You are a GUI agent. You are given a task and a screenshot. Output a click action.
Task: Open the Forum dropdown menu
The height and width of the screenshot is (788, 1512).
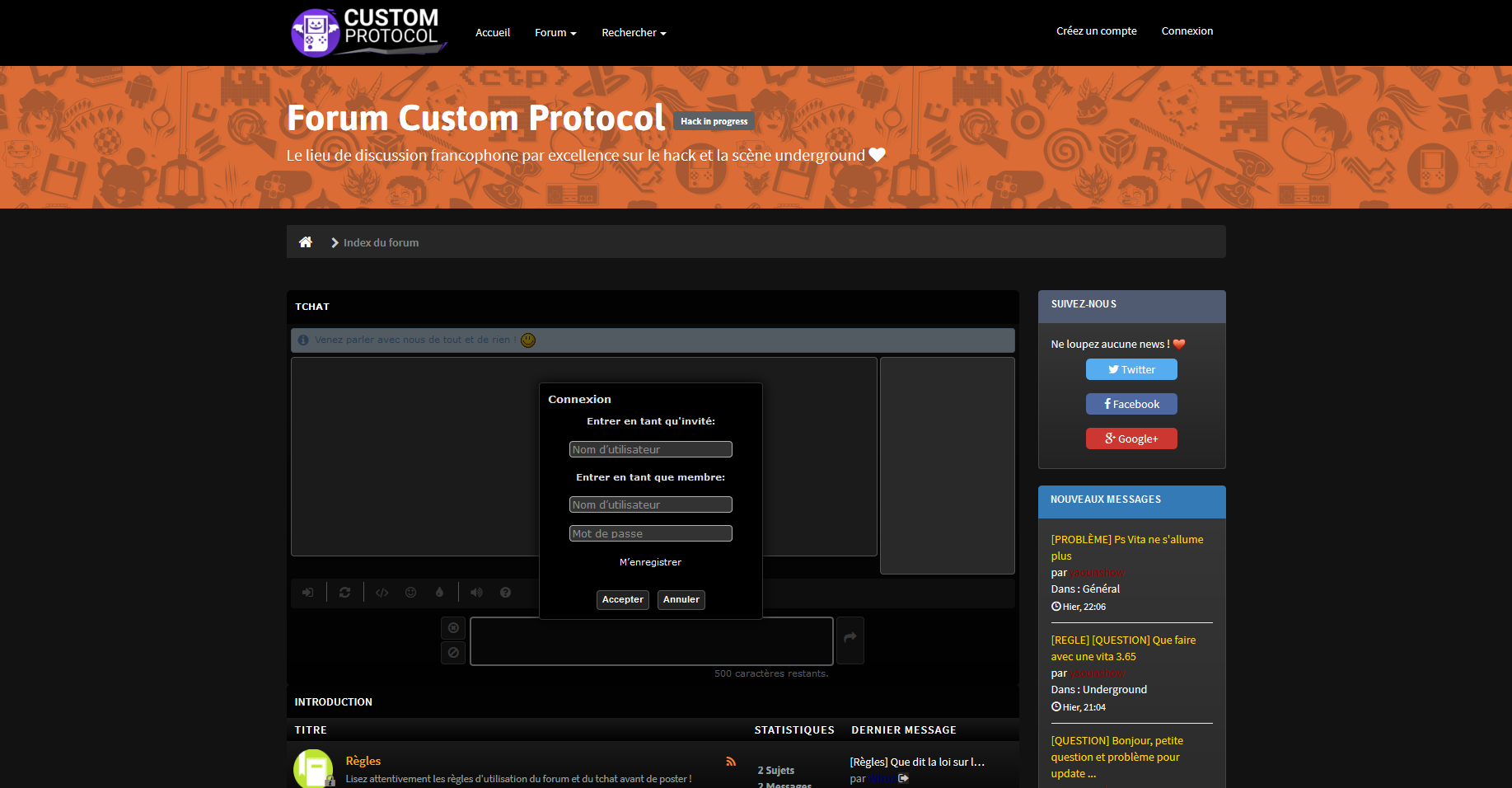(555, 33)
